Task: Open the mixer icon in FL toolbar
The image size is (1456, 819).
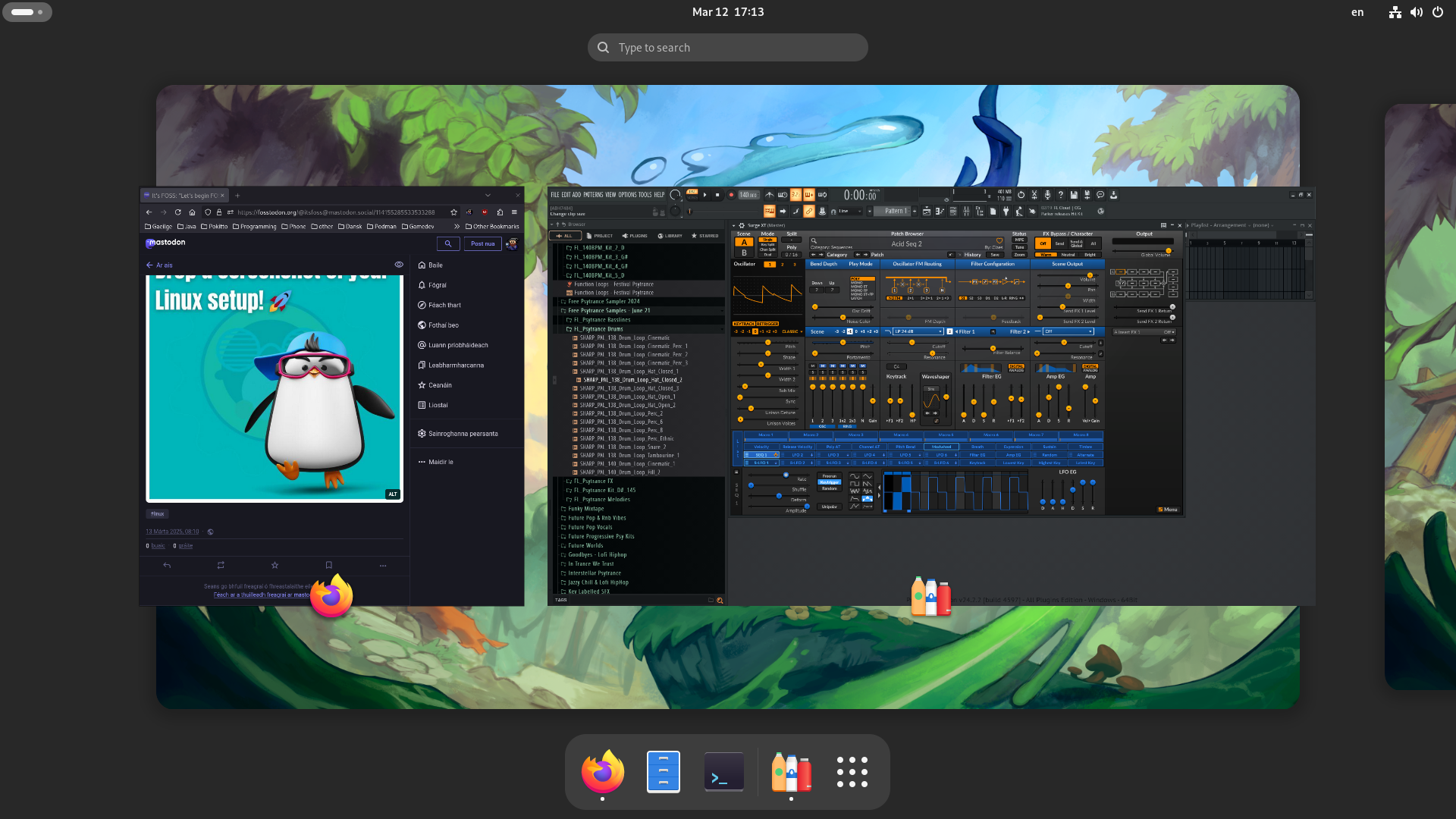Action: click(966, 212)
